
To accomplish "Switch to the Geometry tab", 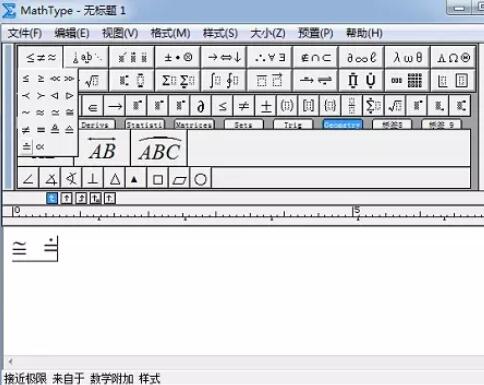I will pyautogui.click(x=343, y=125).
